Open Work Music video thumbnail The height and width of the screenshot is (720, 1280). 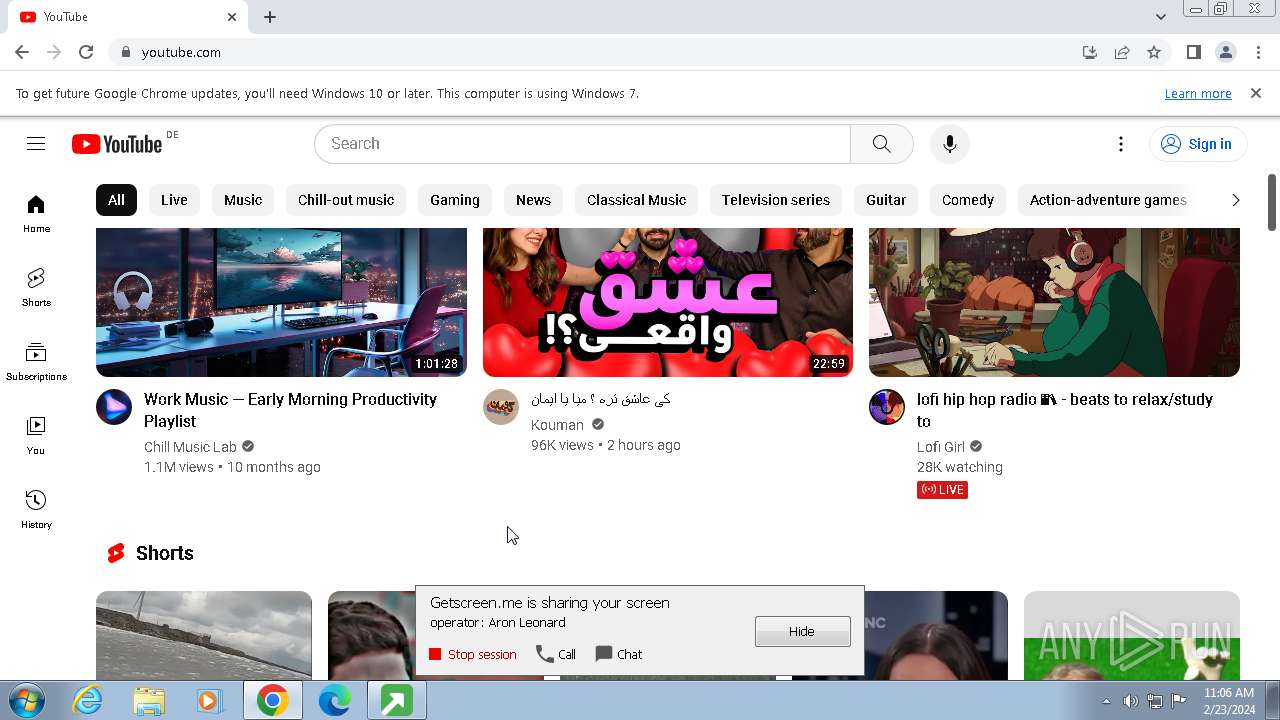281,302
